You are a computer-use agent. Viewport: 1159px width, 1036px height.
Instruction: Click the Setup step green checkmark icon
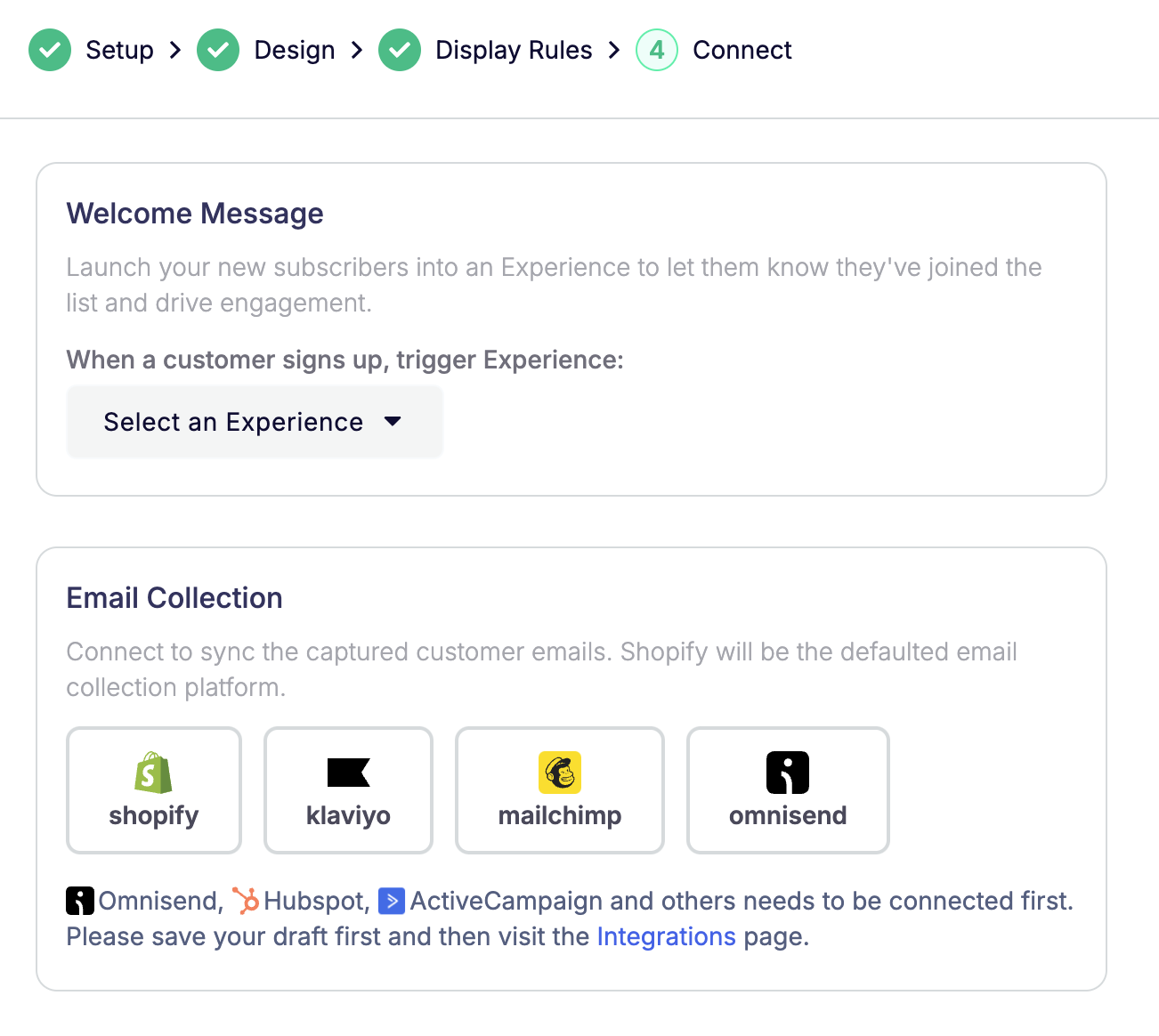pos(50,50)
